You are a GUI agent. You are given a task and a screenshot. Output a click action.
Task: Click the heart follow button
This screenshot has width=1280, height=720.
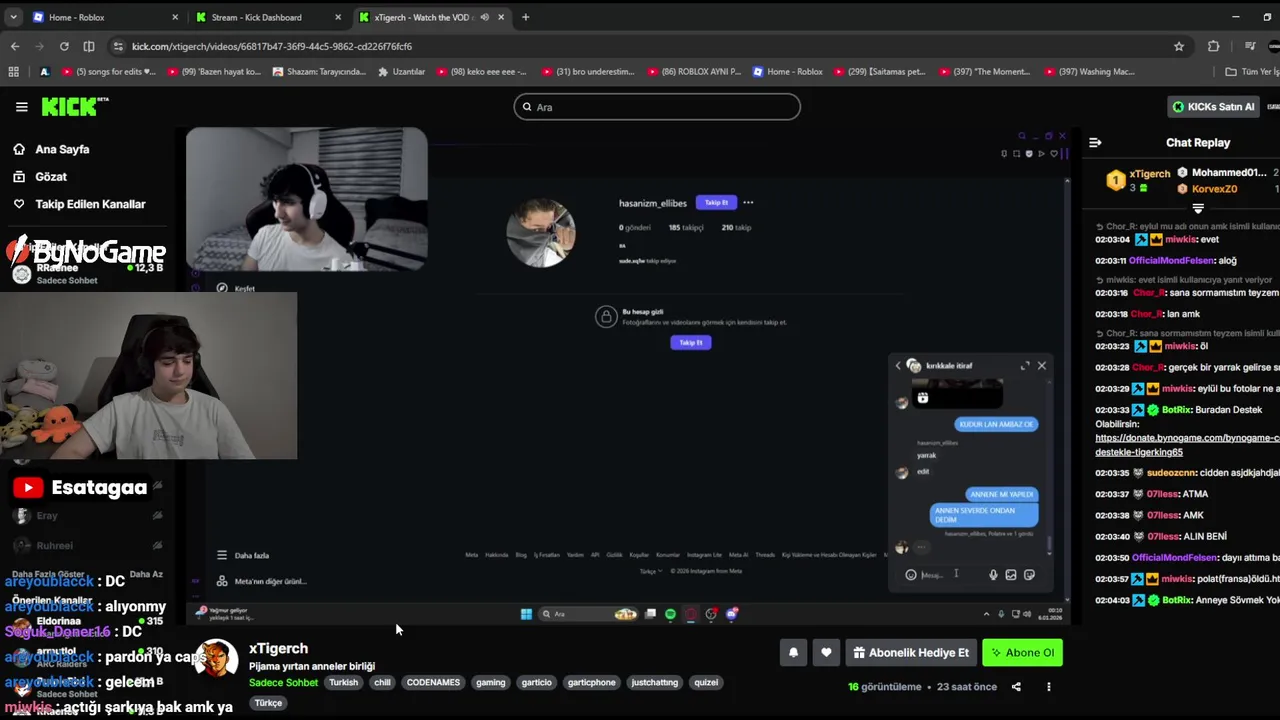(x=826, y=653)
